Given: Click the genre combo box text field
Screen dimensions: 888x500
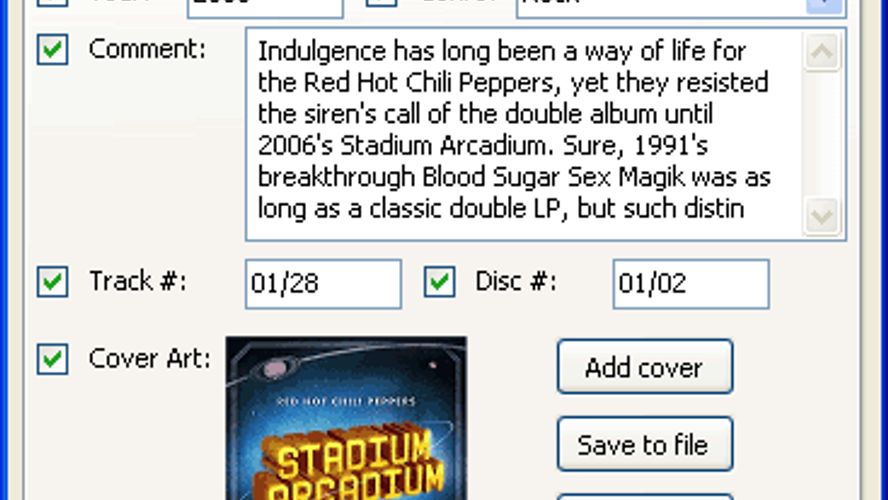Looking at the screenshot, I should pos(661,5).
